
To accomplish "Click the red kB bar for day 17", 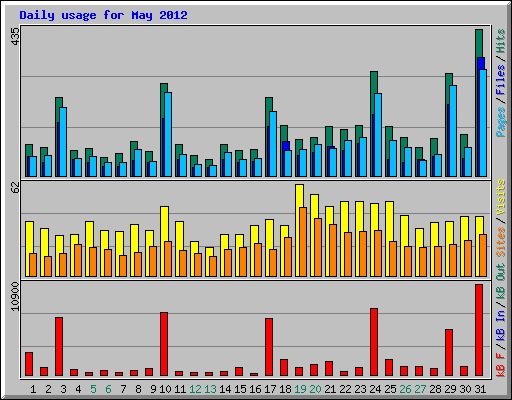I will click(269, 347).
